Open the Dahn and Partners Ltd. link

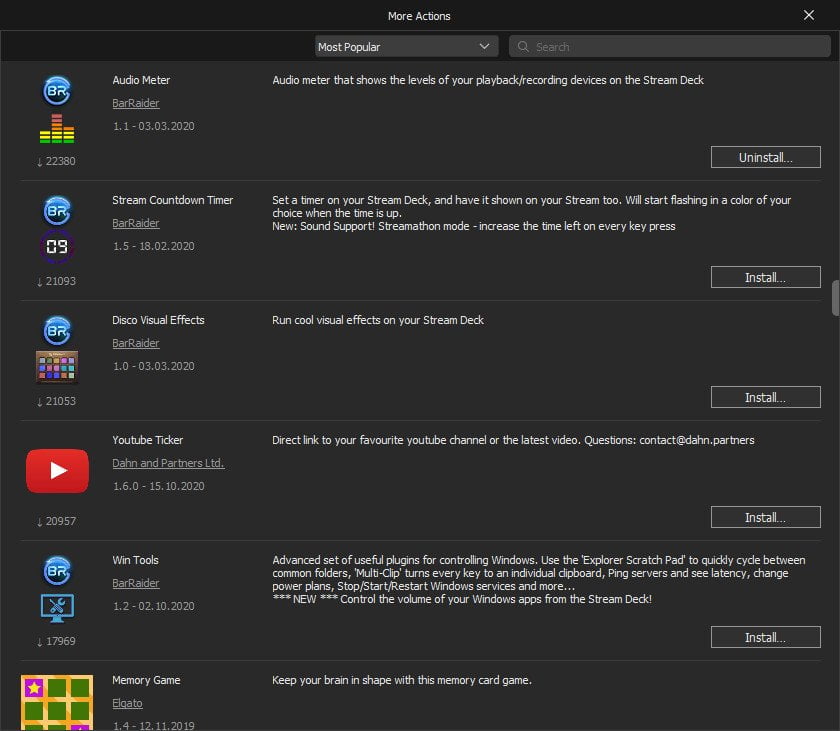tap(168, 463)
